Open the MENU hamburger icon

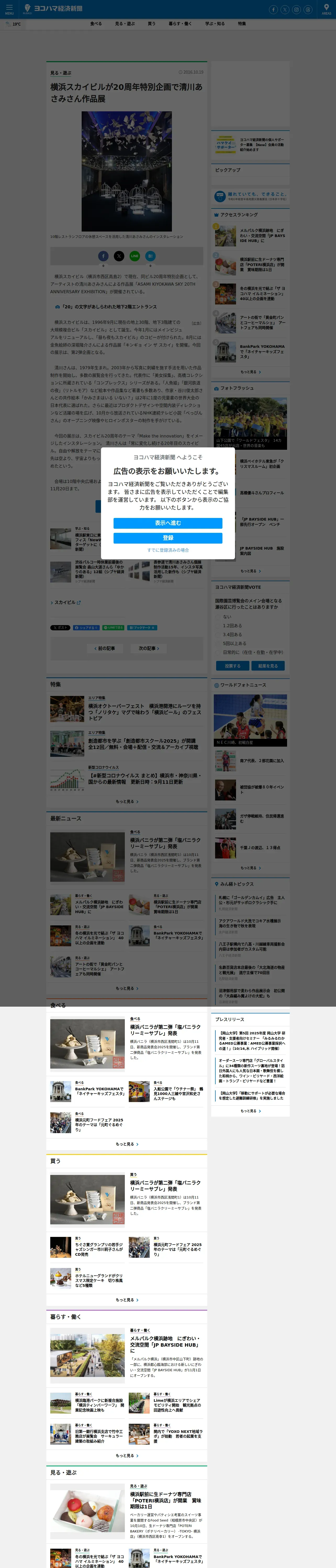(9, 9)
